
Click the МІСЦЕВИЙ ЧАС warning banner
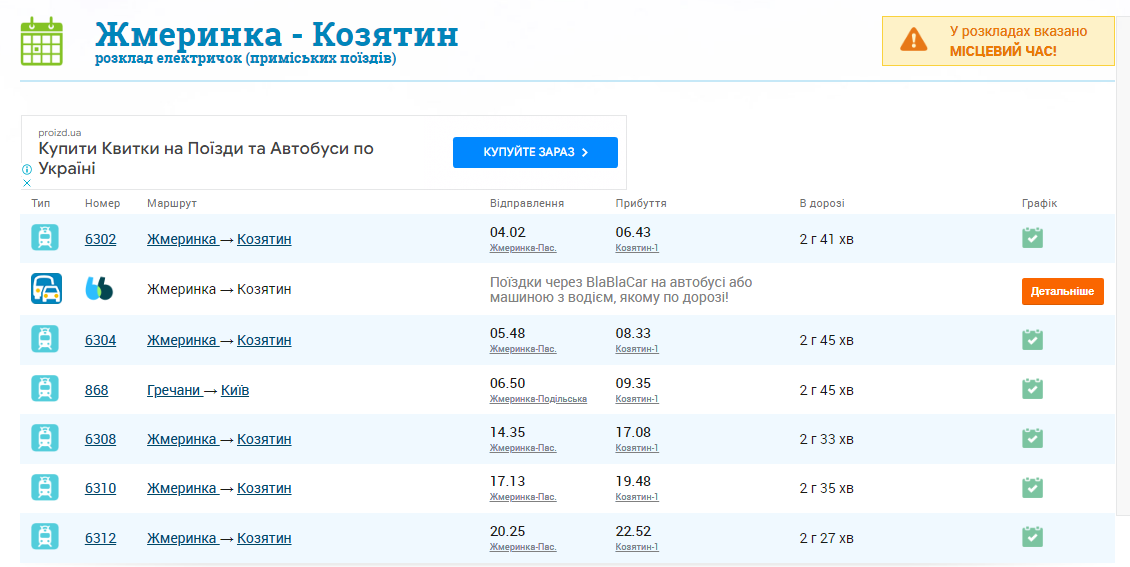(998, 41)
